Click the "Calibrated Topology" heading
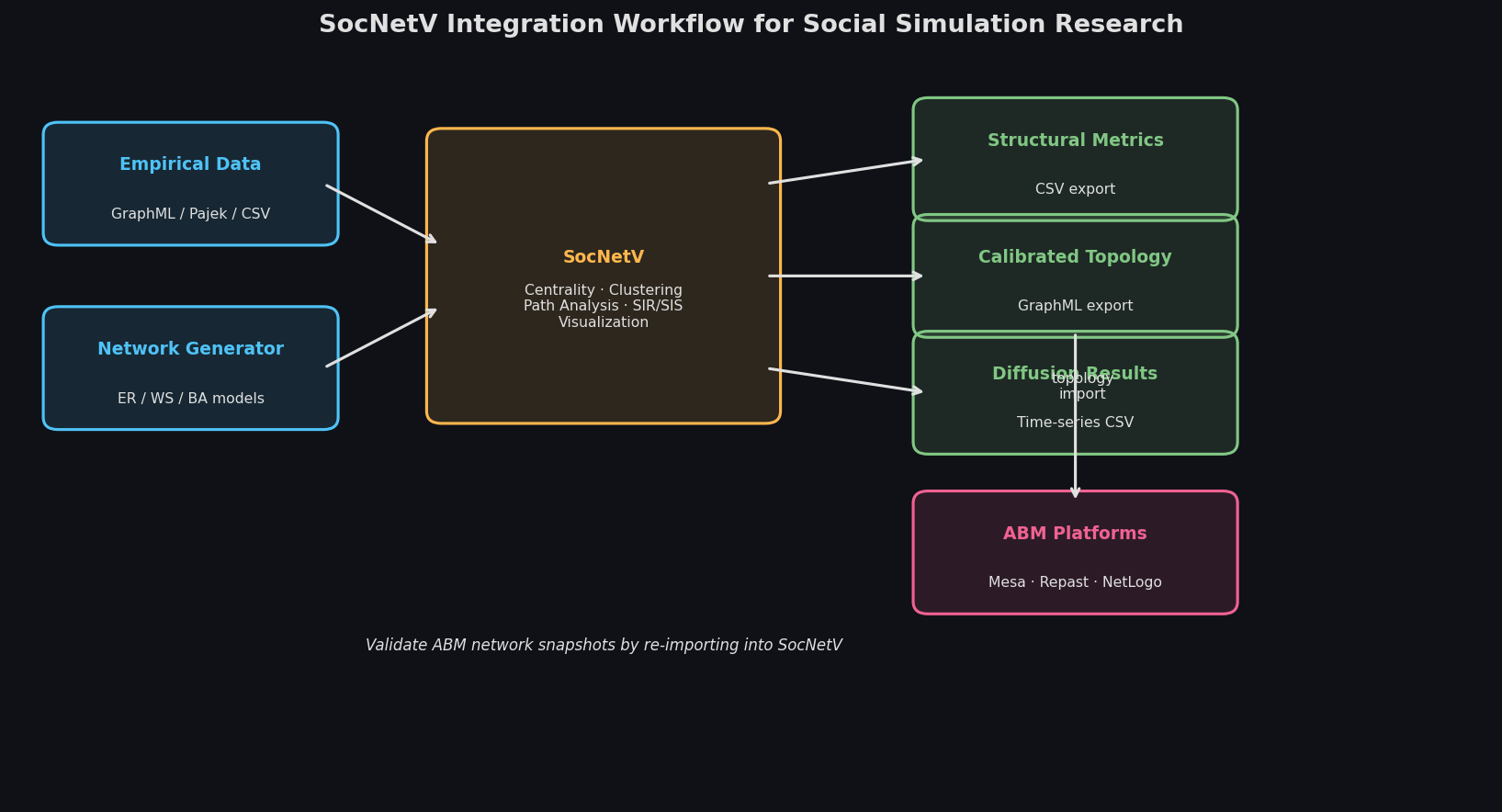Viewport: 1502px width, 812px height. [x=1075, y=257]
